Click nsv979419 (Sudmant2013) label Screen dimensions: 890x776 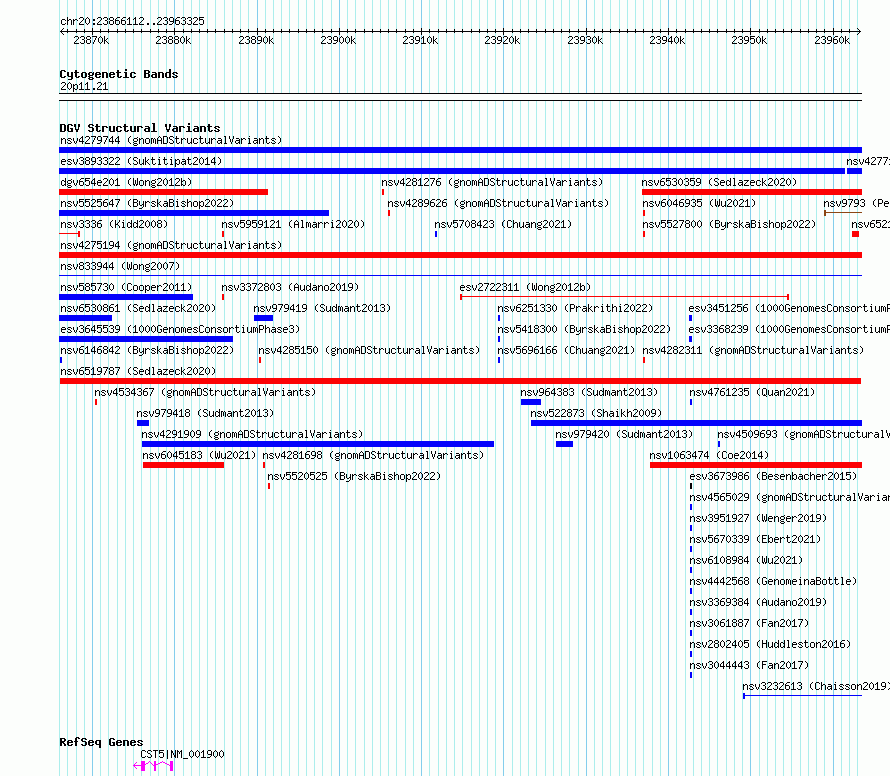tap(322, 308)
